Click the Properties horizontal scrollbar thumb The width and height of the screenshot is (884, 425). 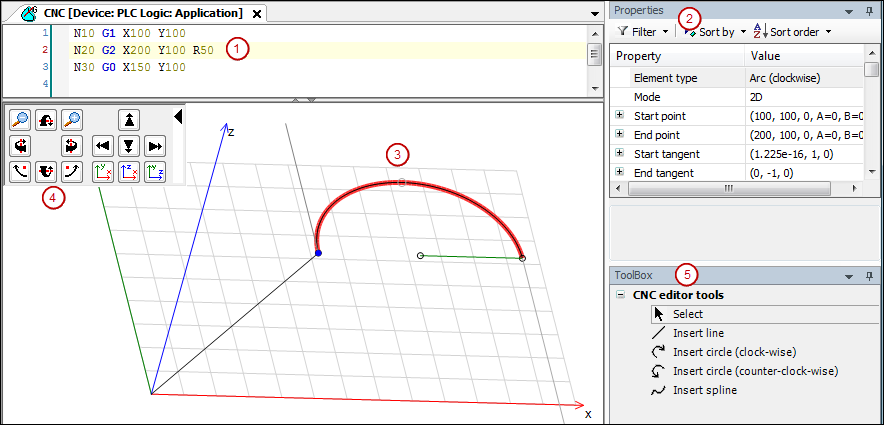tap(728, 188)
